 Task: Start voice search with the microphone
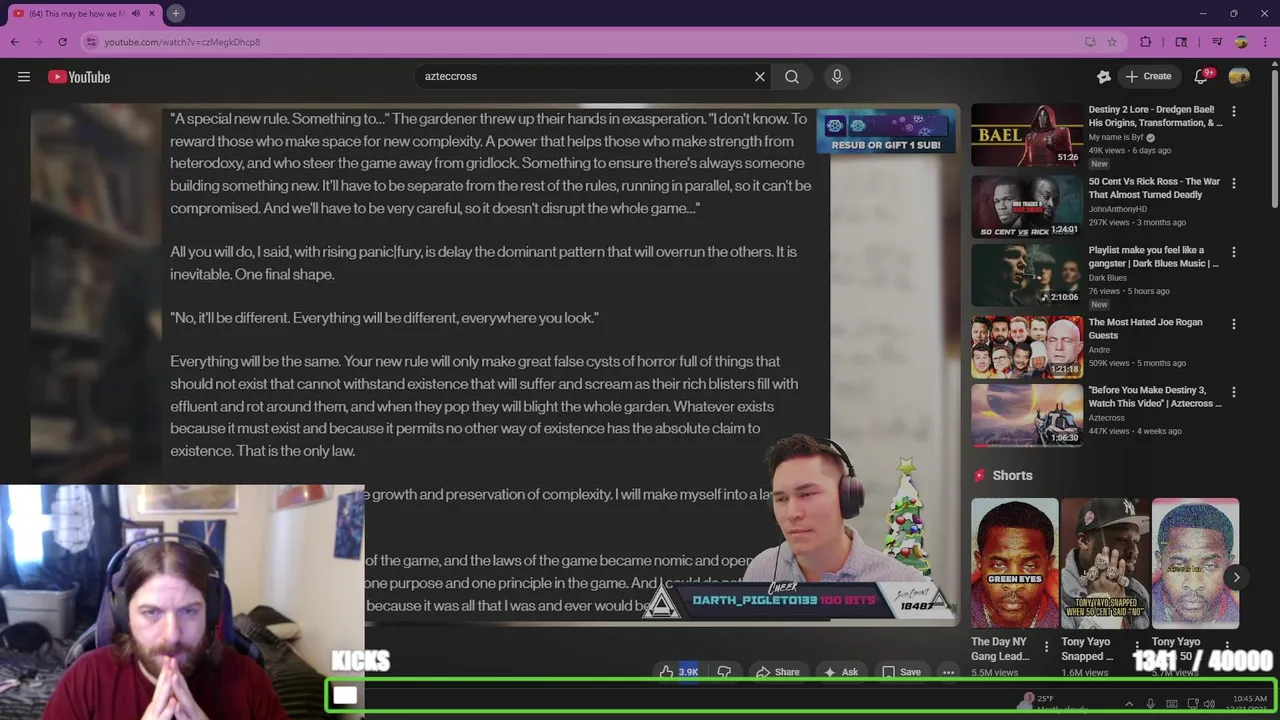(x=837, y=77)
